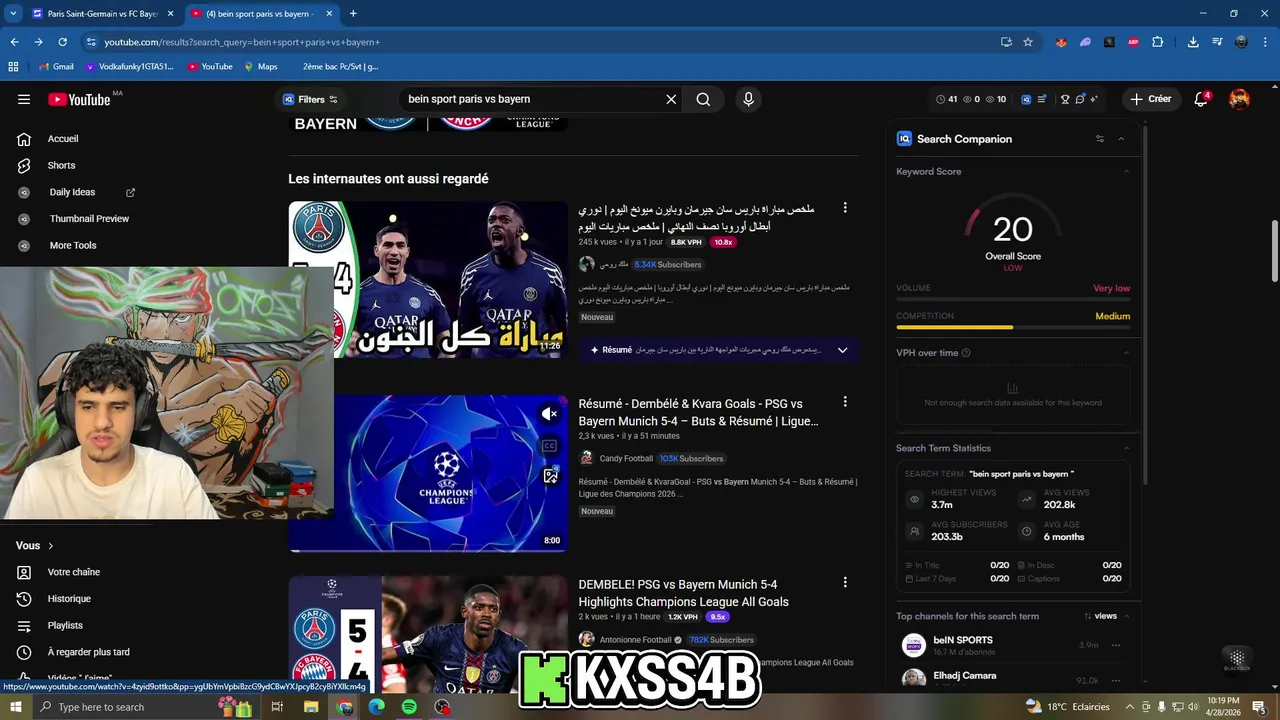Reload the page
Screen dimensions: 1280x720
point(62,42)
